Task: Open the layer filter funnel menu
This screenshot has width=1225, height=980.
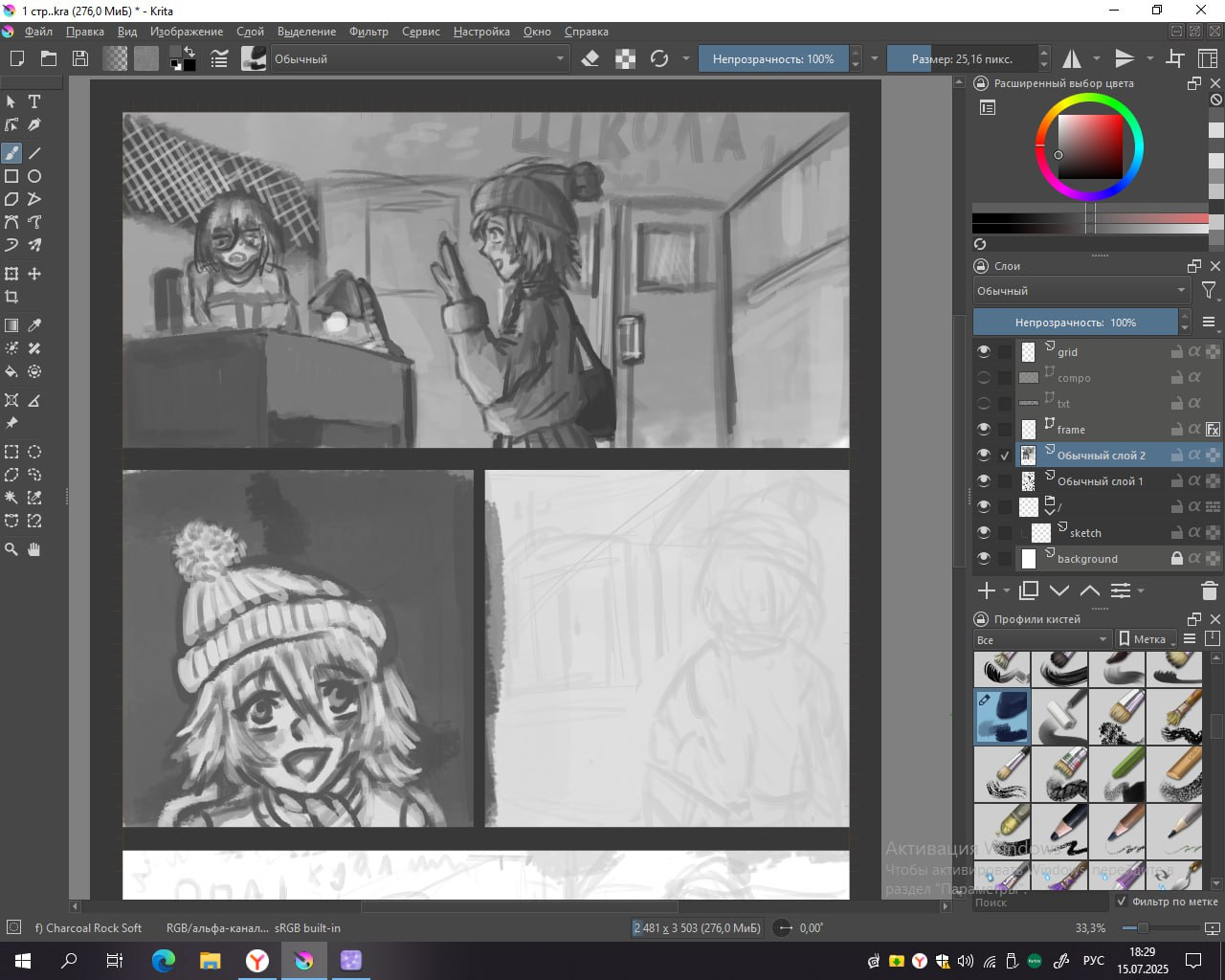Action: (1209, 291)
